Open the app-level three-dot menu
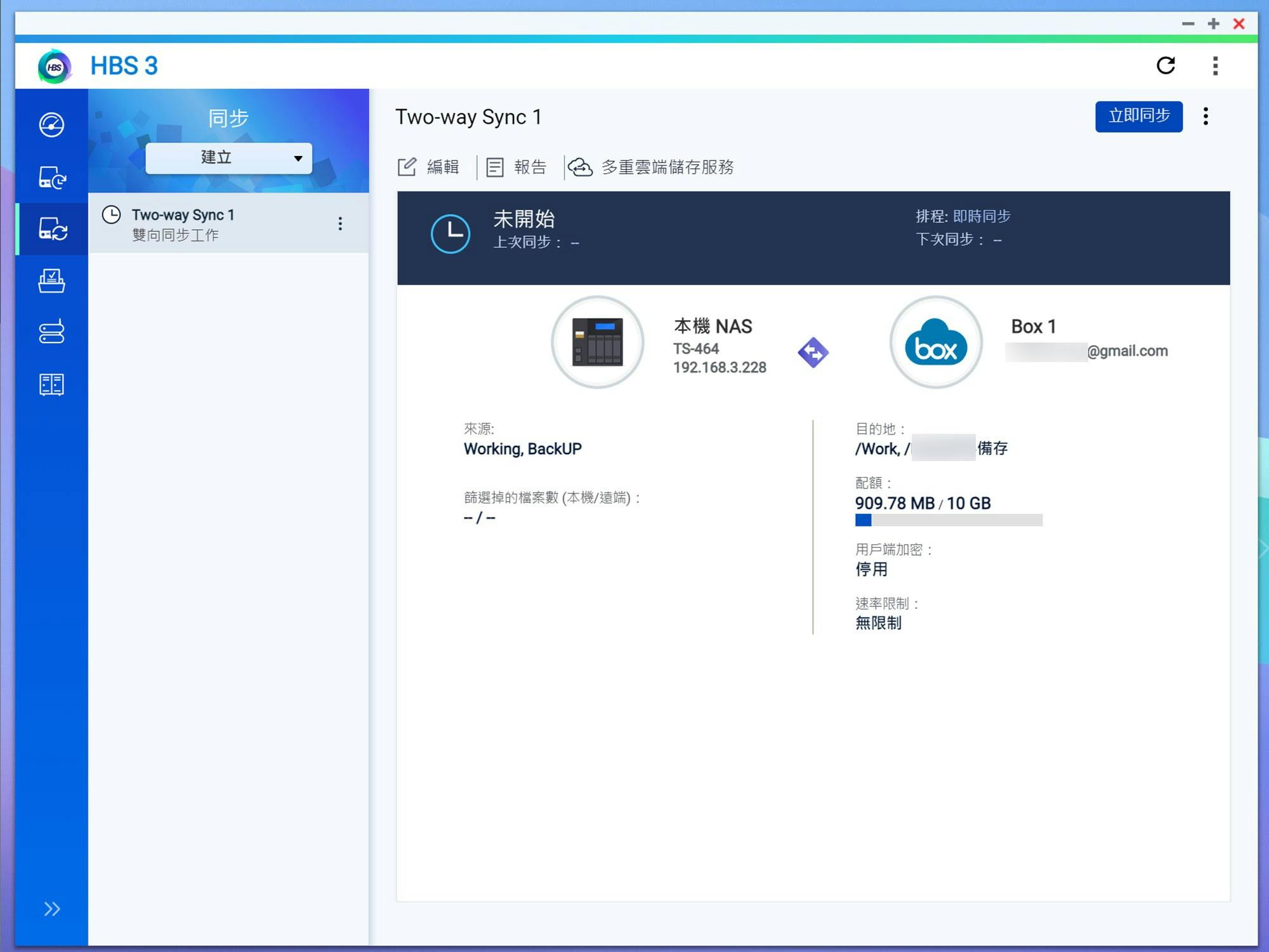Image resolution: width=1269 pixels, height=952 pixels. (x=1215, y=65)
